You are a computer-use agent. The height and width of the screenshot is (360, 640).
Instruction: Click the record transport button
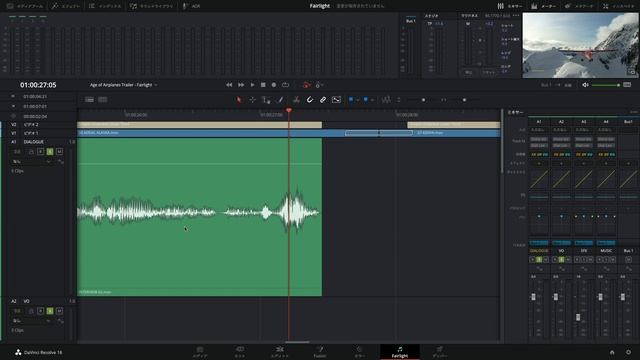(x=274, y=85)
